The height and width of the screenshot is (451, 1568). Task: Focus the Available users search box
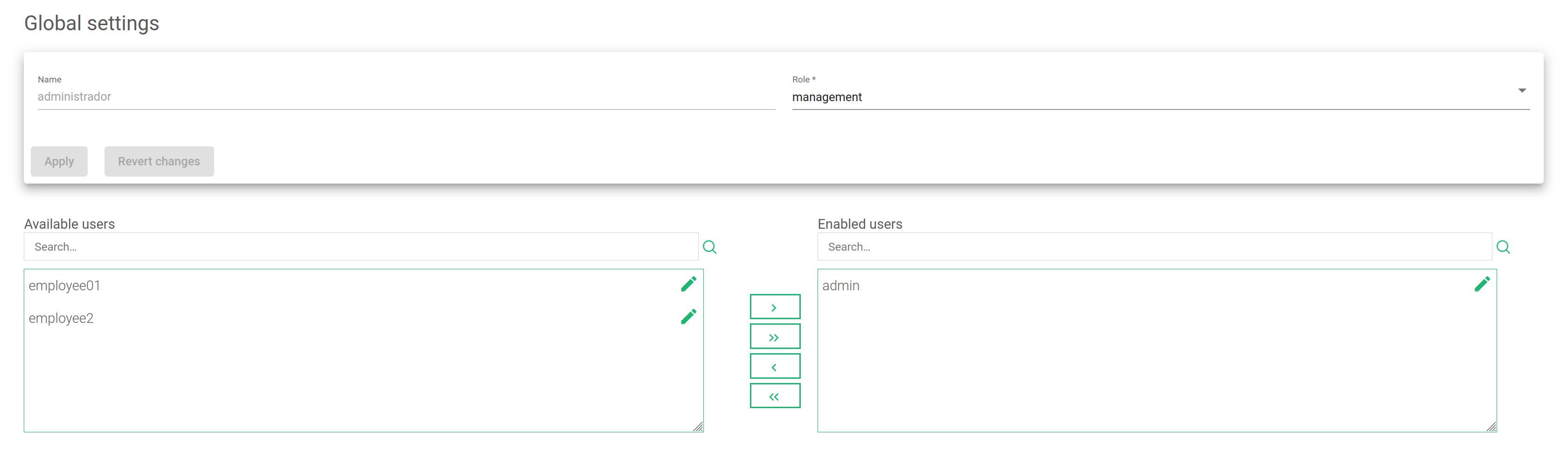coord(361,247)
